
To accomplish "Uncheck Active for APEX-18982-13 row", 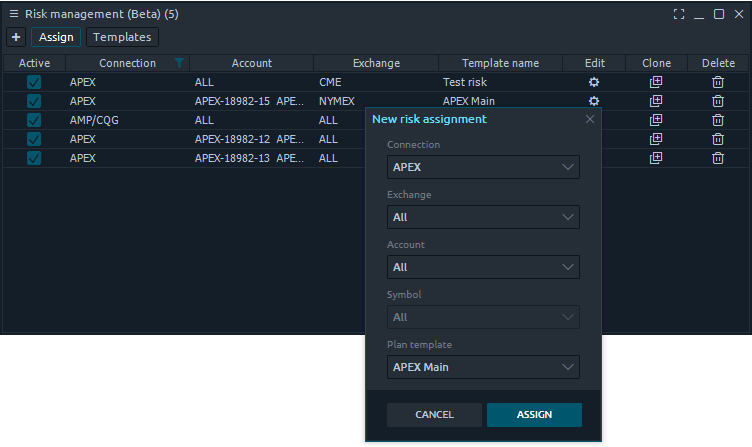I will (x=34, y=158).
